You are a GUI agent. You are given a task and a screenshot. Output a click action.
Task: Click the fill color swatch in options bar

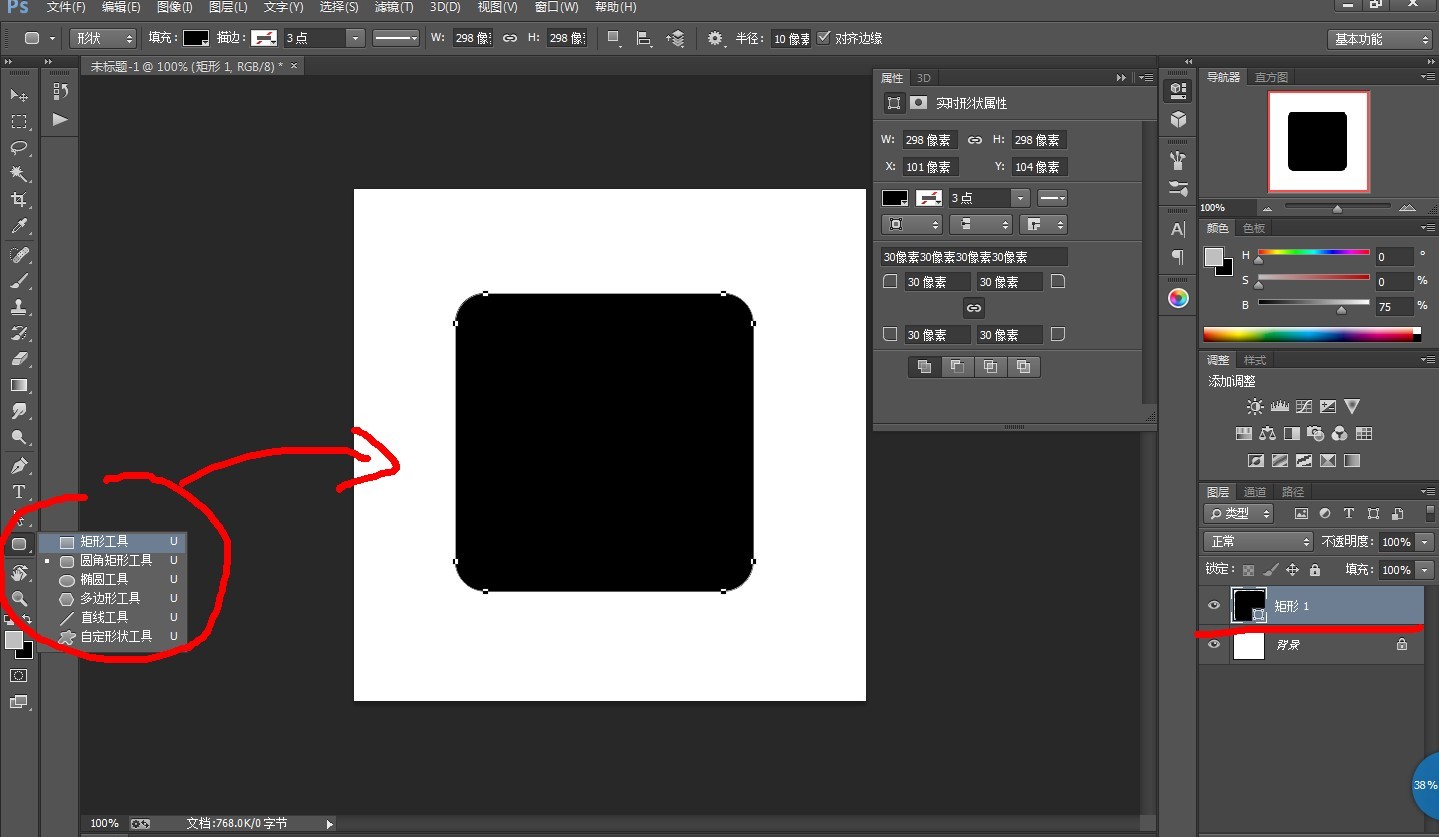(196, 38)
